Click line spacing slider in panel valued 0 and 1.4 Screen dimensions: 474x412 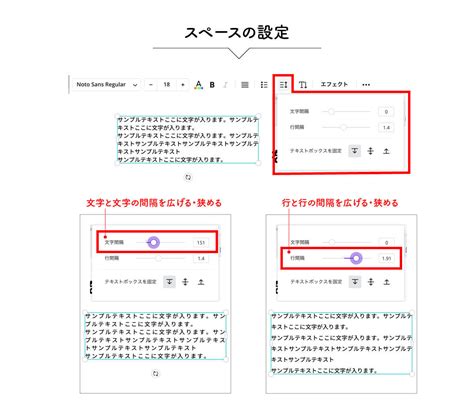point(347,127)
